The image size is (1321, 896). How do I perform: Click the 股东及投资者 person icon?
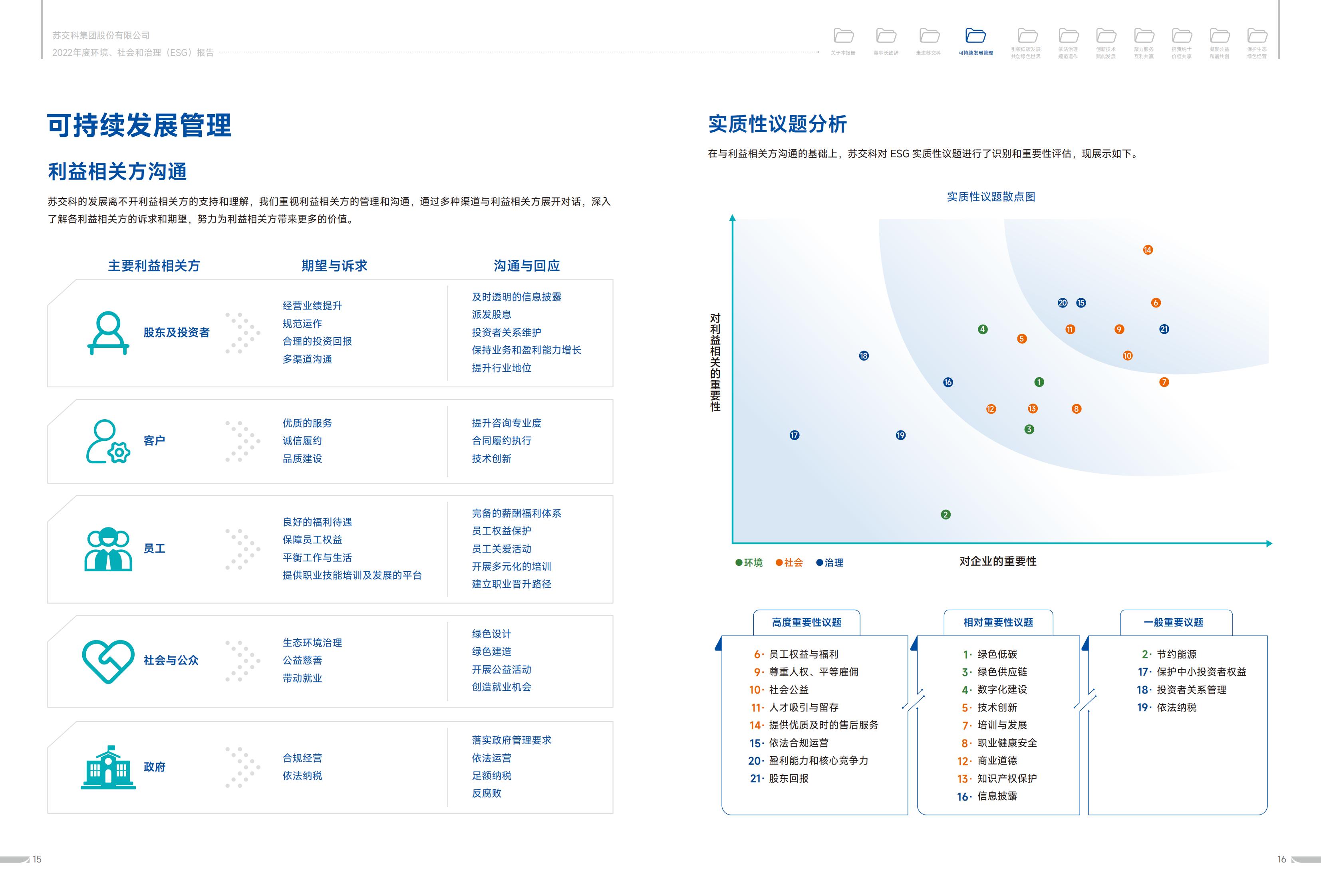point(108,333)
